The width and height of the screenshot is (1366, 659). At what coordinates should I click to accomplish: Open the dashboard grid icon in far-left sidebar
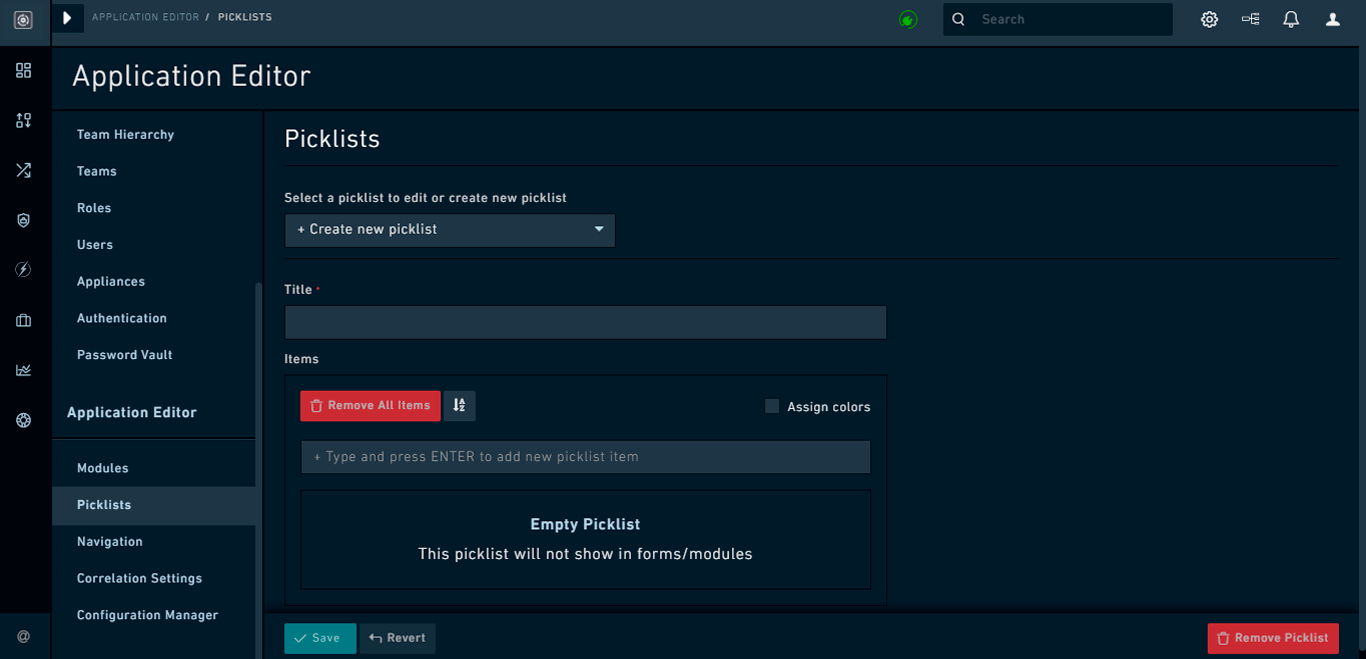[x=23, y=70]
